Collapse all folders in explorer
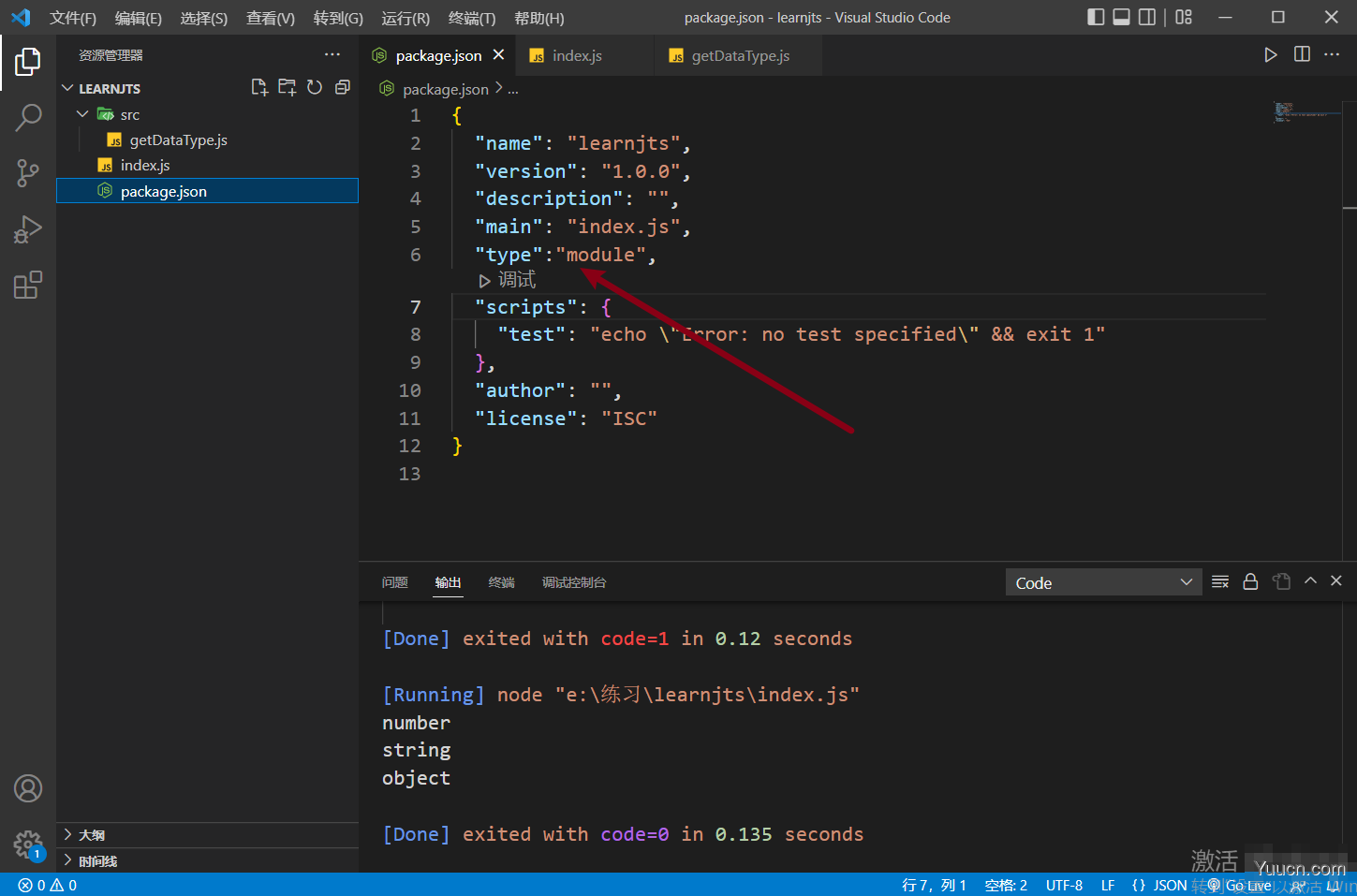 [343, 87]
